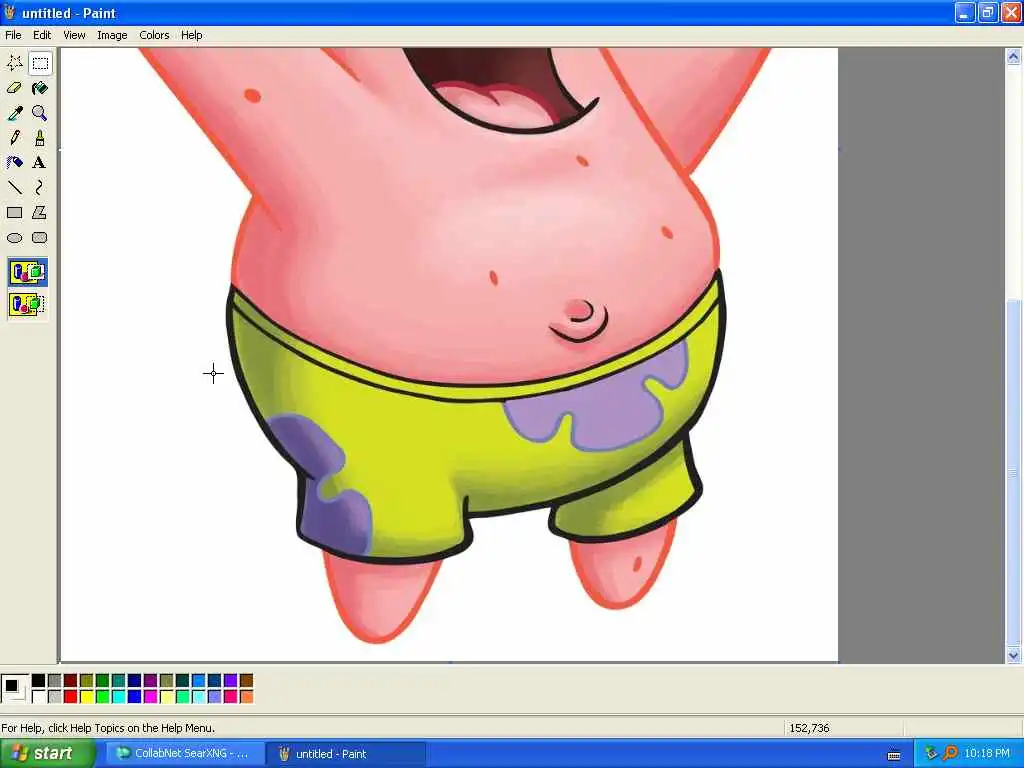The width and height of the screenshot is (1024, 768).
Task: Select the Airbrush spray can tool
Action: click(x=14, y=163)
